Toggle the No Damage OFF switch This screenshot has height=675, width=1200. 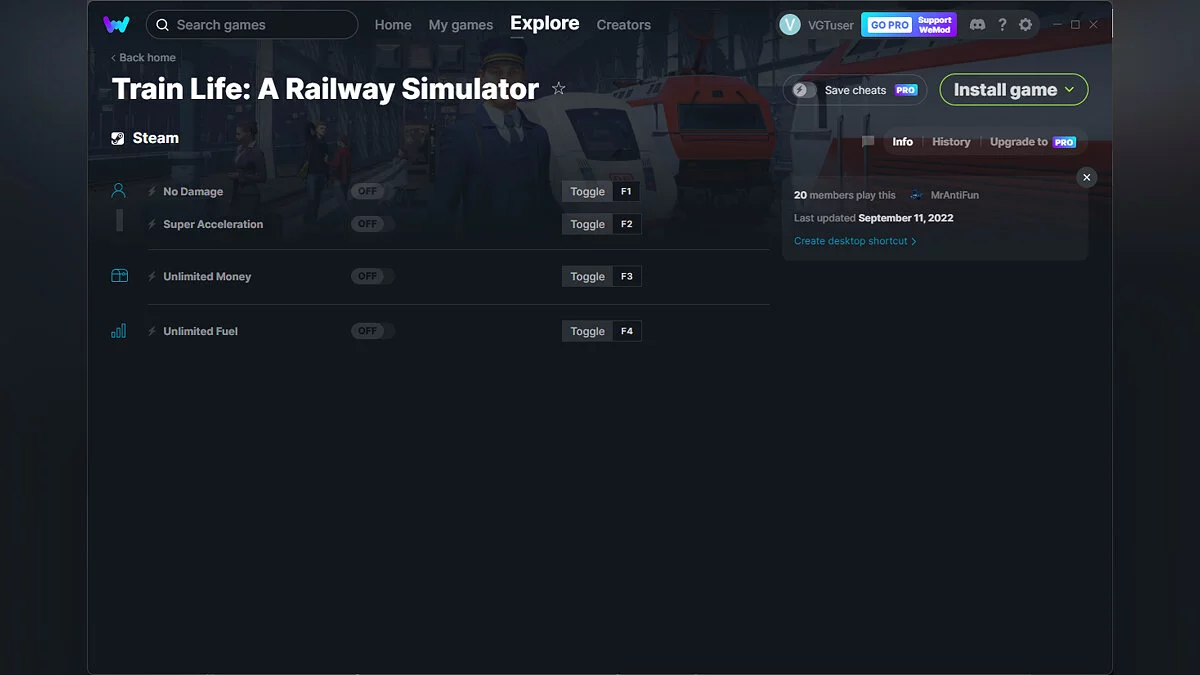(x=372, y=191)
